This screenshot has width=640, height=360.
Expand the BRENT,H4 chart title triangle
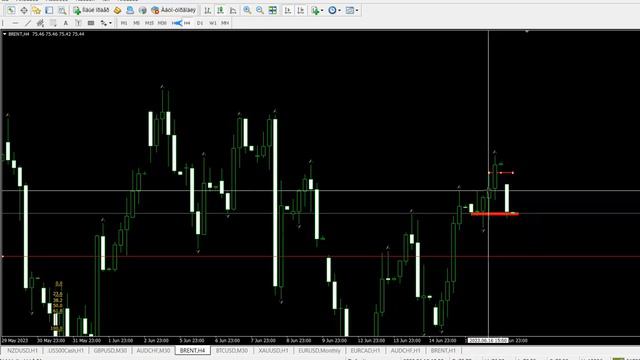[x=4, y=34]
